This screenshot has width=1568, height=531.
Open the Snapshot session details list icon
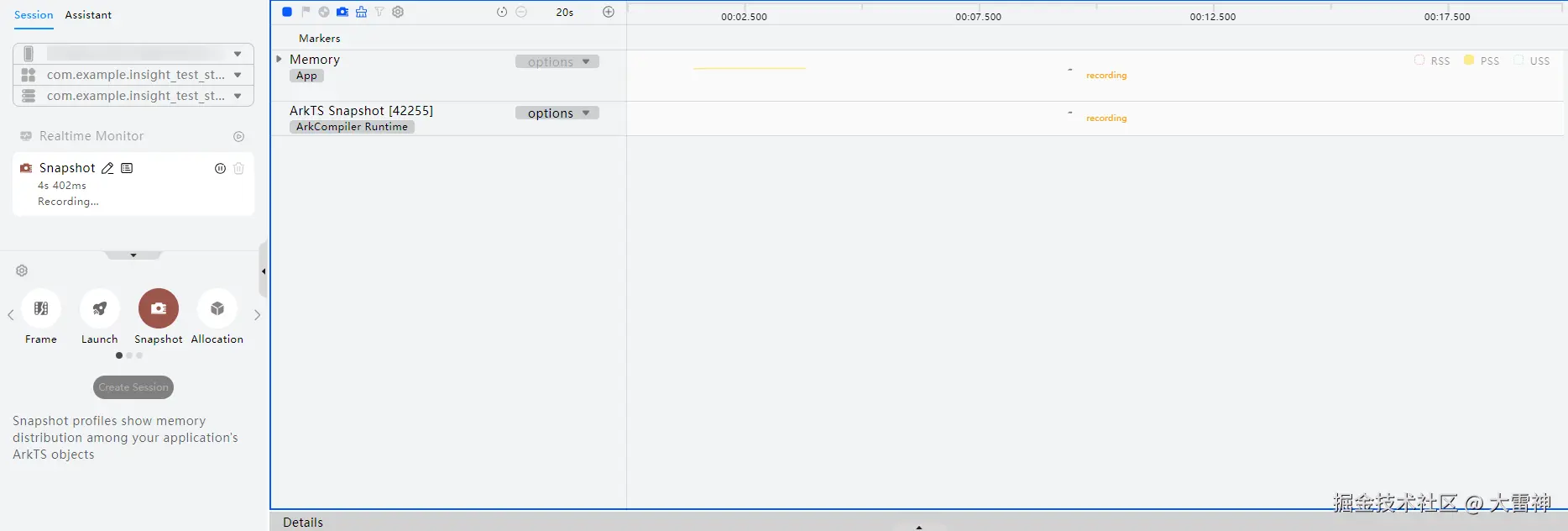[127, 168]
